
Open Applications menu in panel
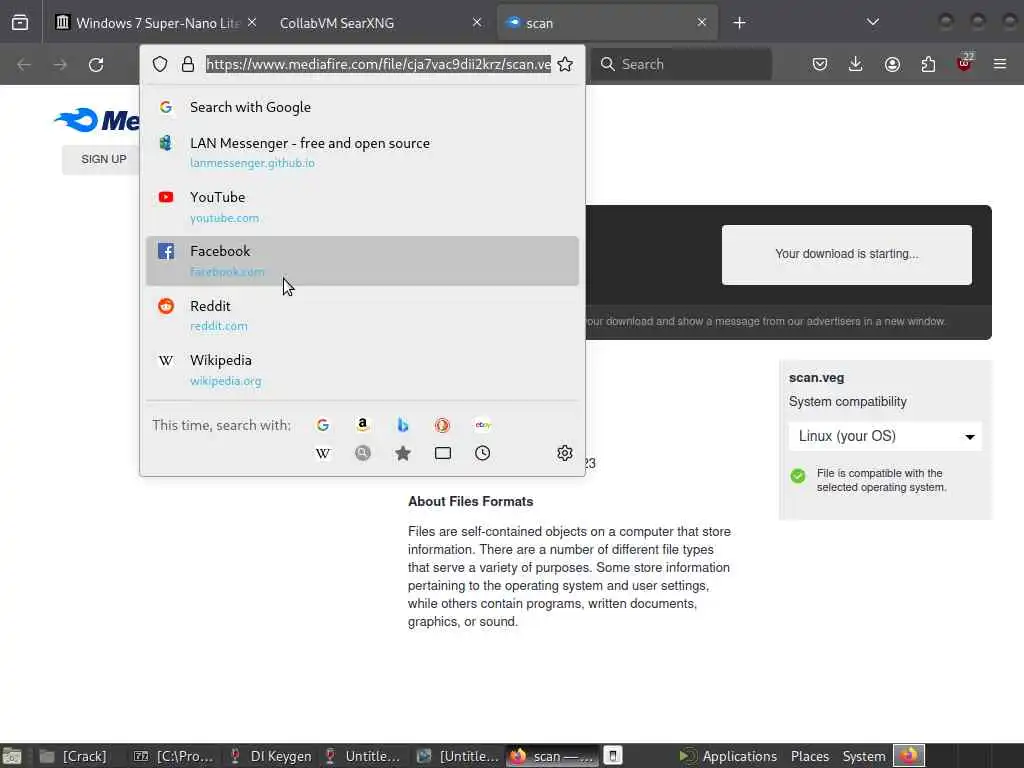(x=729, y=756)
